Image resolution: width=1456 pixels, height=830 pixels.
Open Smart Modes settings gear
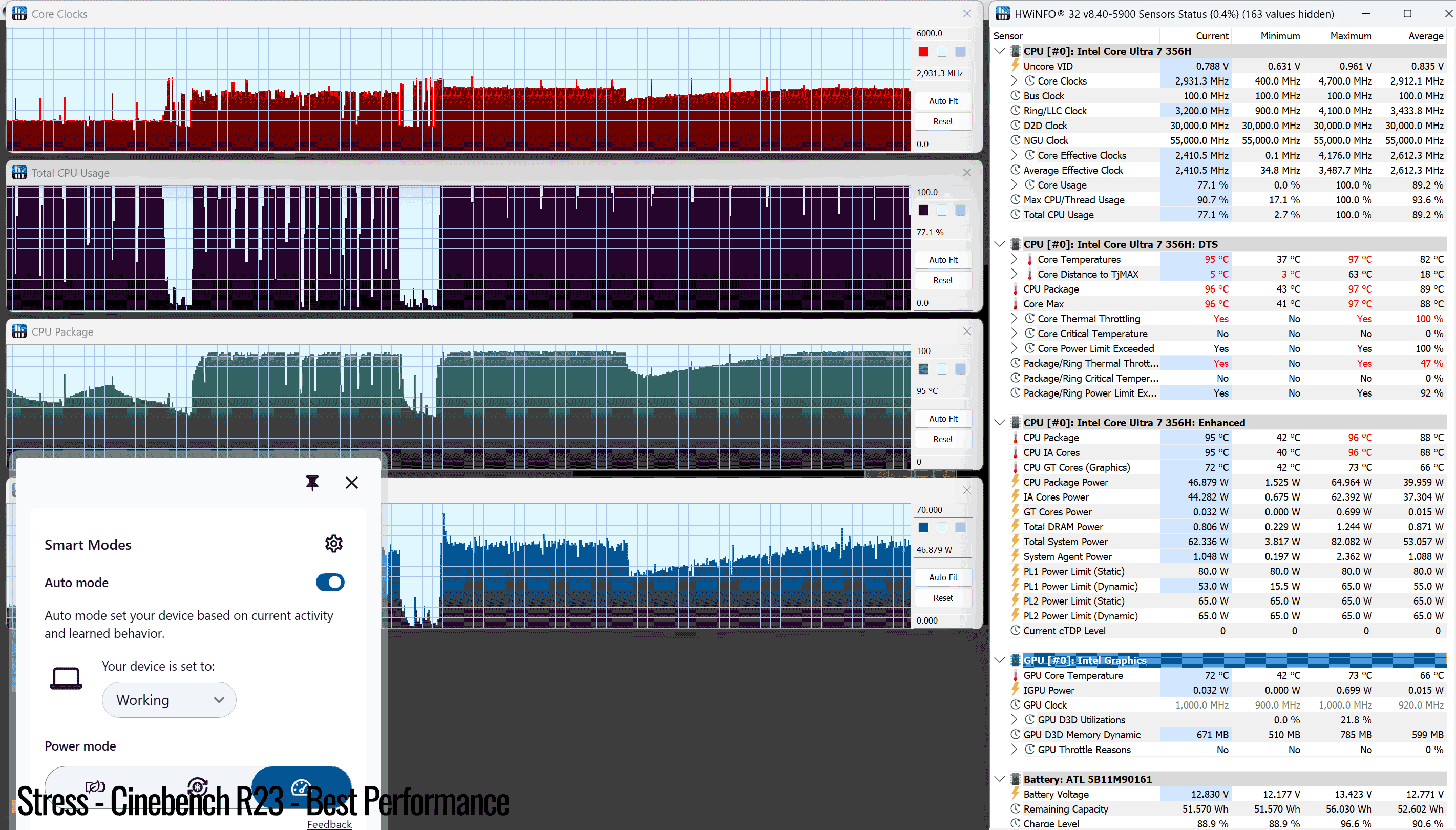pyautogui.click(x=334, y=544)
